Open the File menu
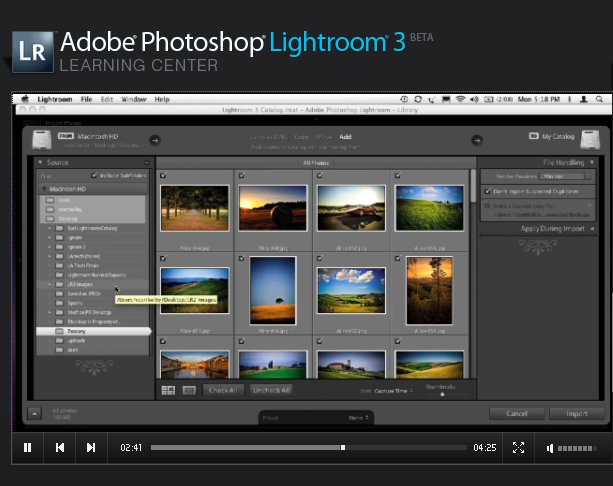Image resolution: width=613 pixels, height=486 pixels. point(87,100)
